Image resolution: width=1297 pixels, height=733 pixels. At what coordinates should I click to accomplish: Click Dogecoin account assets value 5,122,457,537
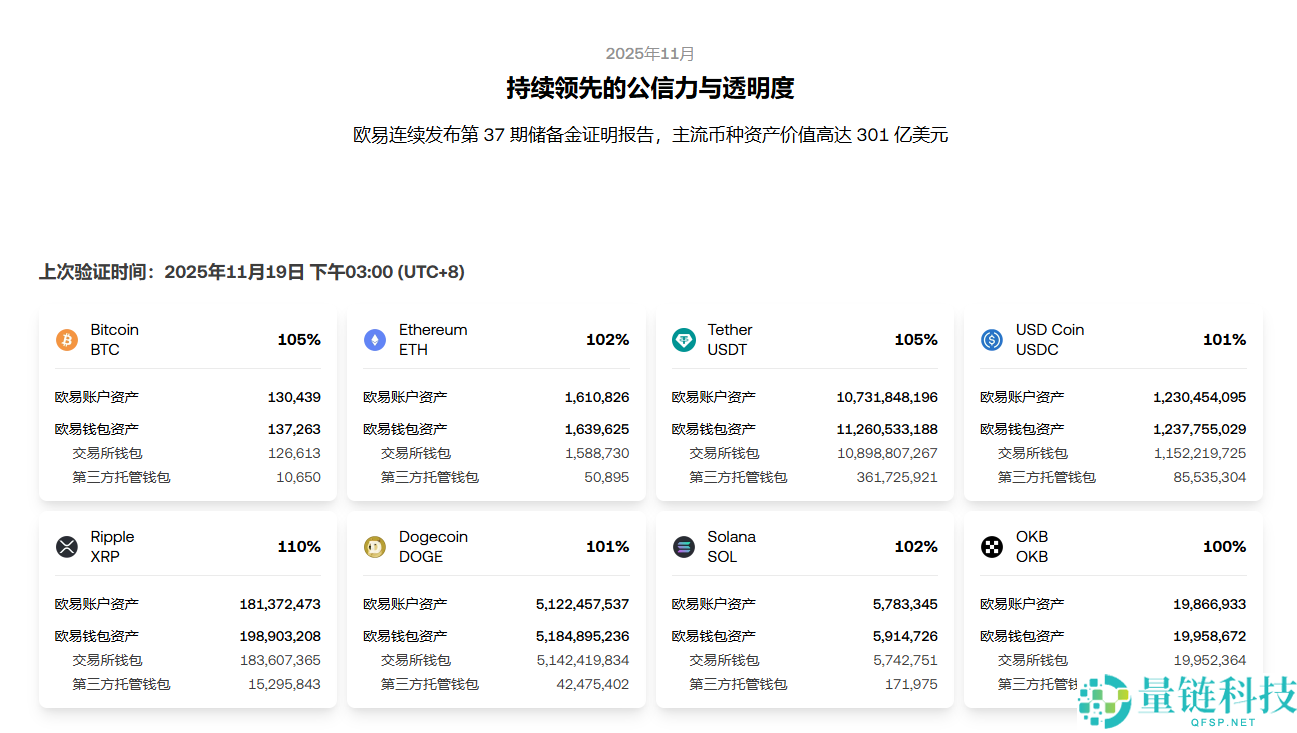tap(583, 604)
